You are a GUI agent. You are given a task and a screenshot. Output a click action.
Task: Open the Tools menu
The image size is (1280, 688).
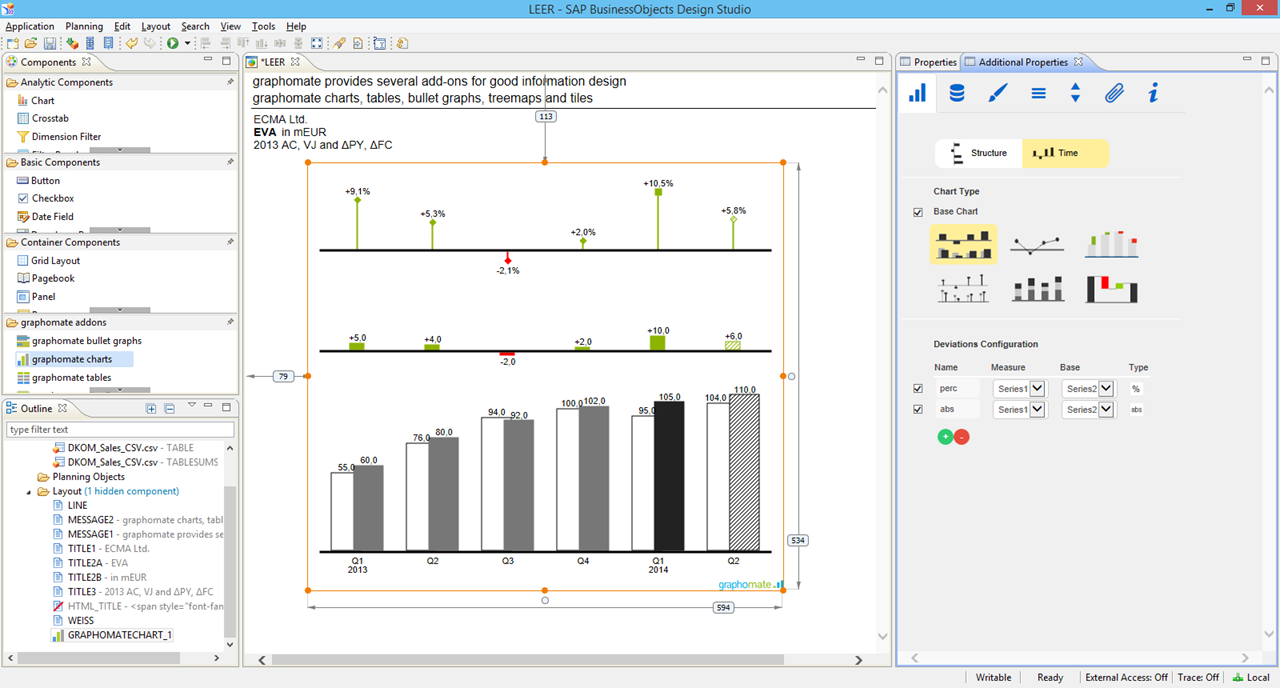pos(263,26)
